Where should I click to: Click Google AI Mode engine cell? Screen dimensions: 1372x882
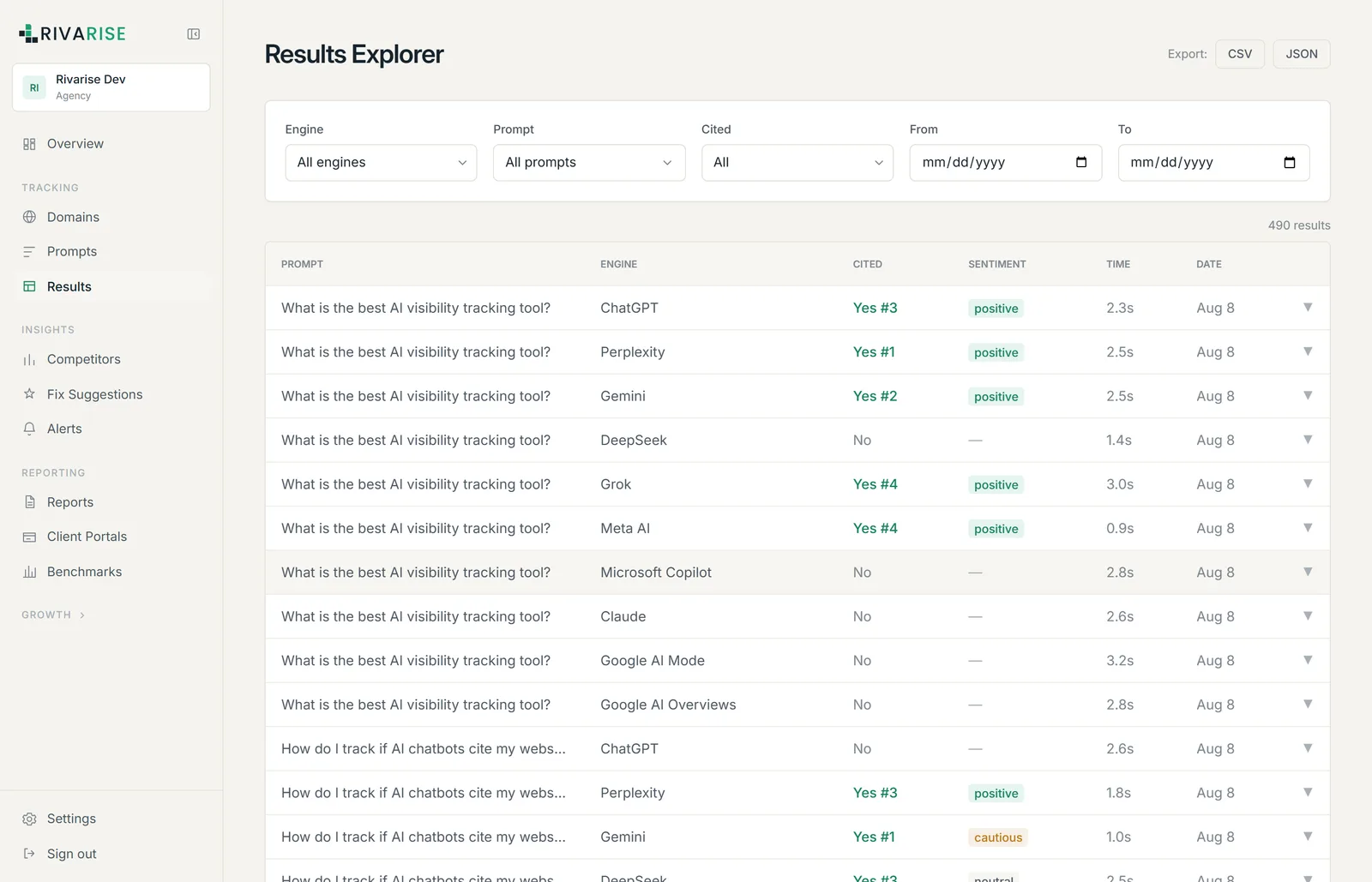(x=653, y=661)
